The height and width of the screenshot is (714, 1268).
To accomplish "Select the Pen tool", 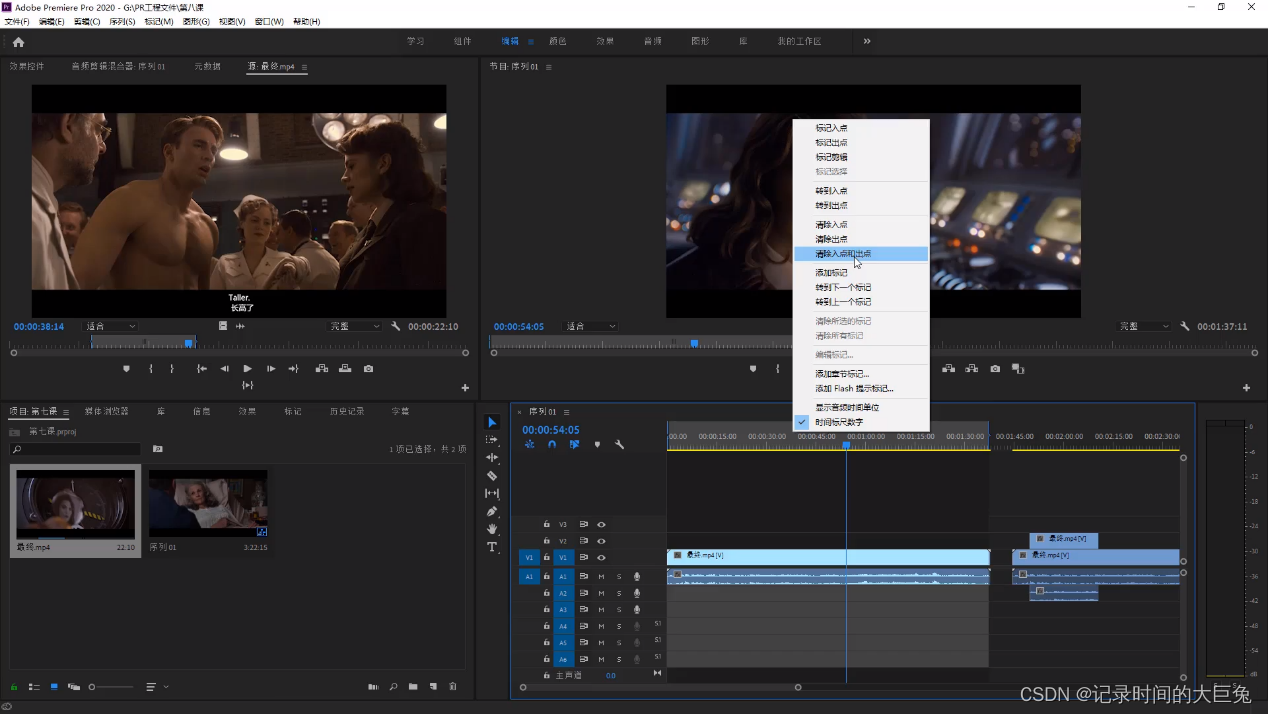I will 492,512.
